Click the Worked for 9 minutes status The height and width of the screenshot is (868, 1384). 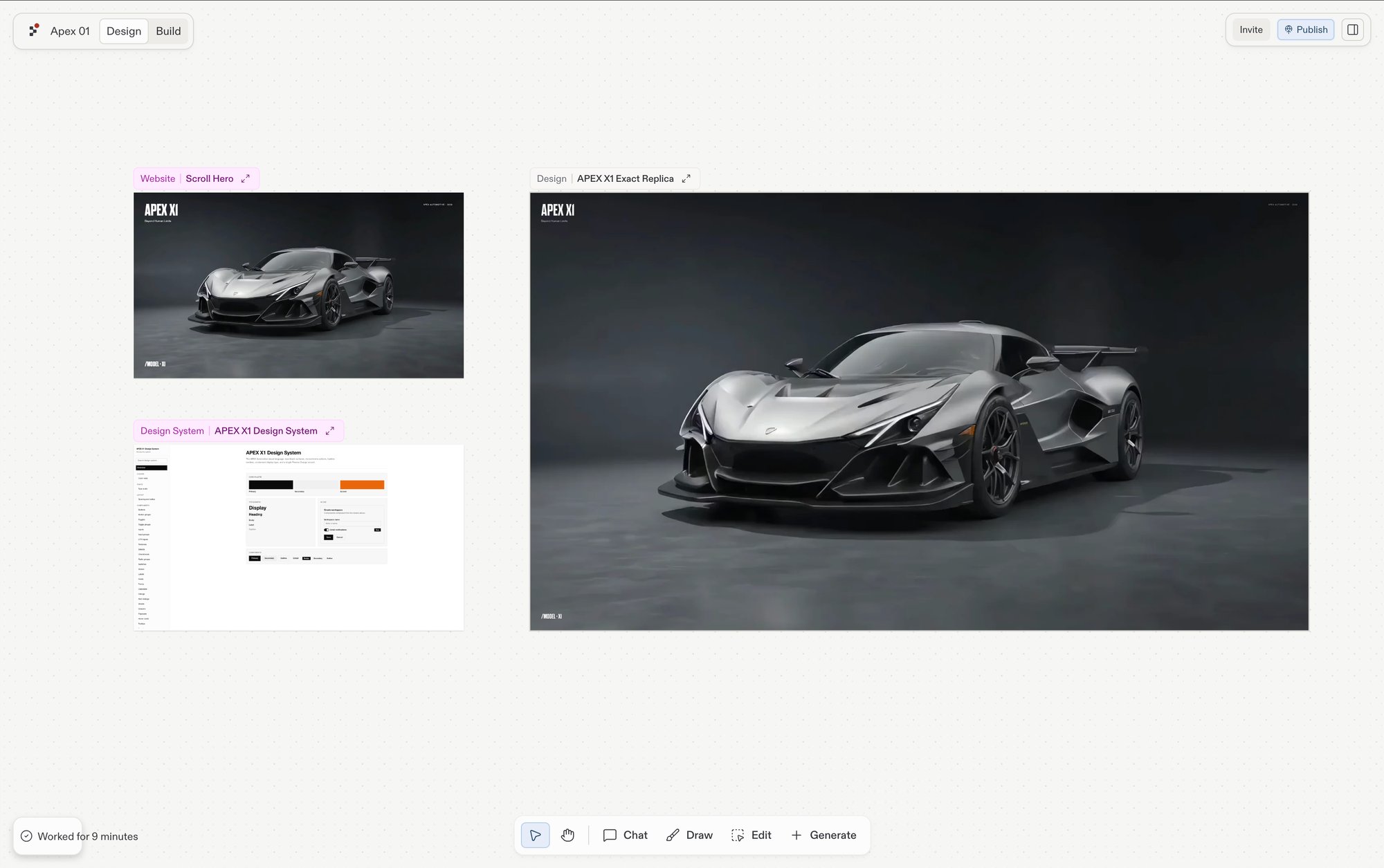[x=88, y=836]
